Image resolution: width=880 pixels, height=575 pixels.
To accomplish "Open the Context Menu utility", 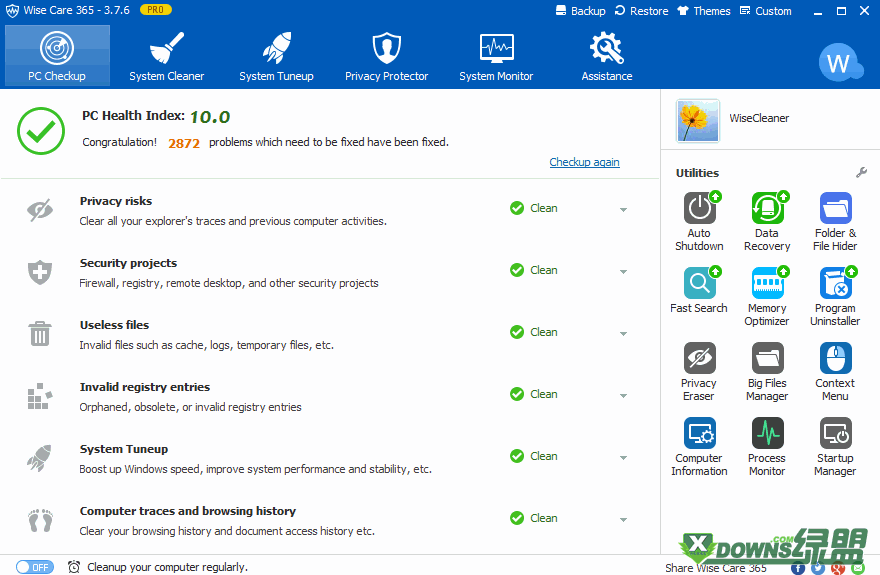I will [835, 371].
